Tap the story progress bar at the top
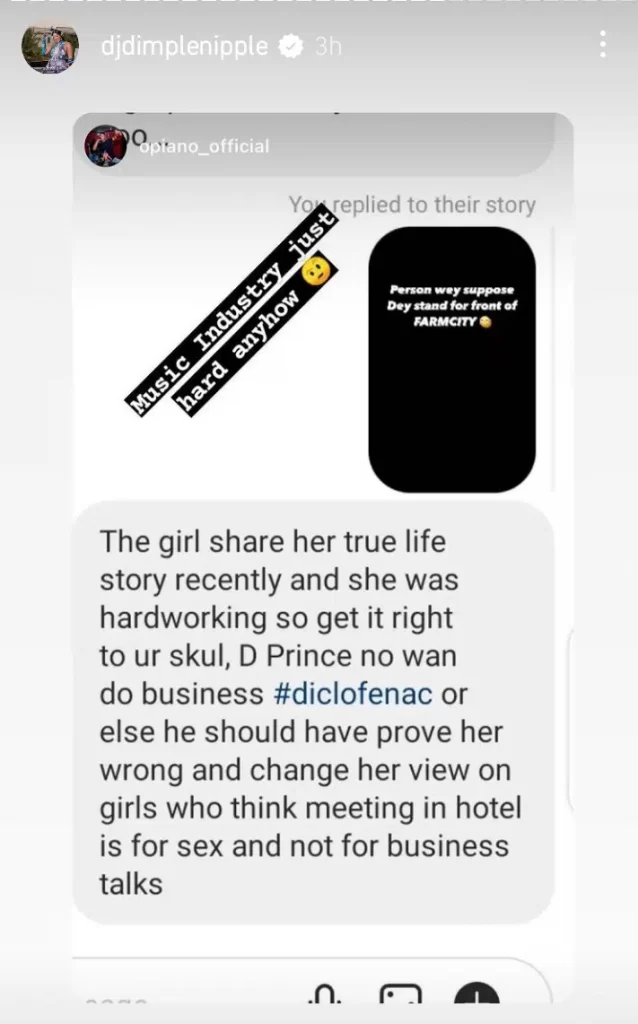The image size is (638, 1024). click(x=319, y=2)
